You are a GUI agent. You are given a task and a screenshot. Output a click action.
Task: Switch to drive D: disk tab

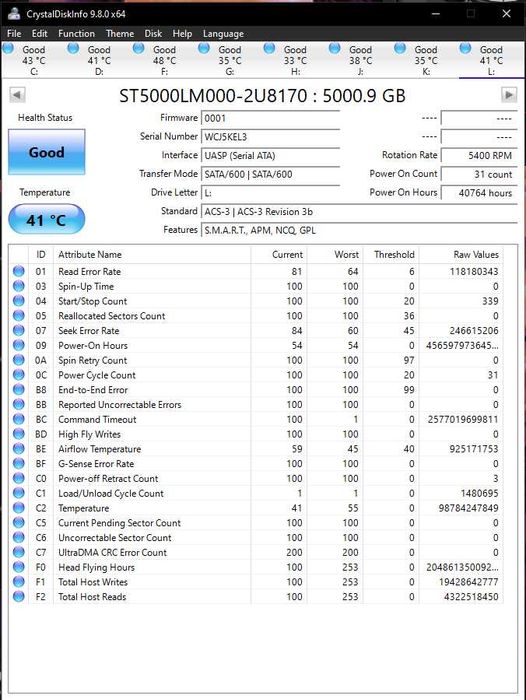click(x=98, y=60)
